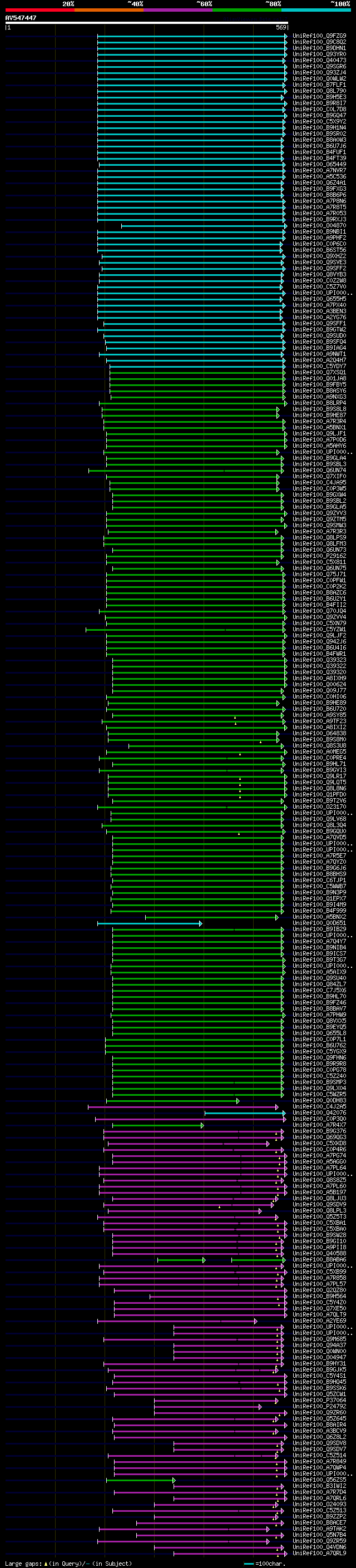Click the cyan alignment bar of UniRef100_B9R817
Screen dimensions: 356x1568
[192, 103]
